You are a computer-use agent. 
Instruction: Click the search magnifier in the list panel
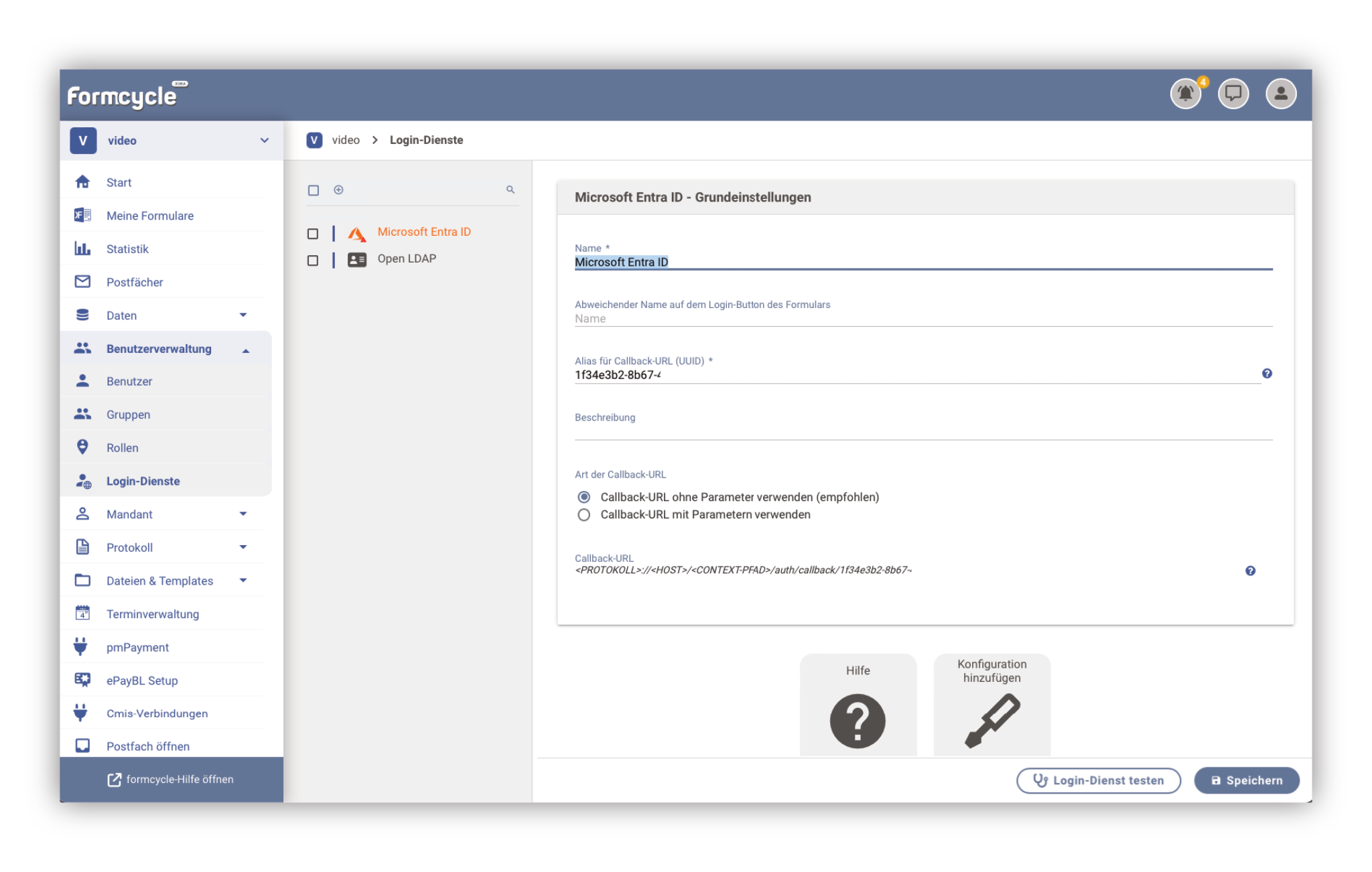click(x=510, y=190)
